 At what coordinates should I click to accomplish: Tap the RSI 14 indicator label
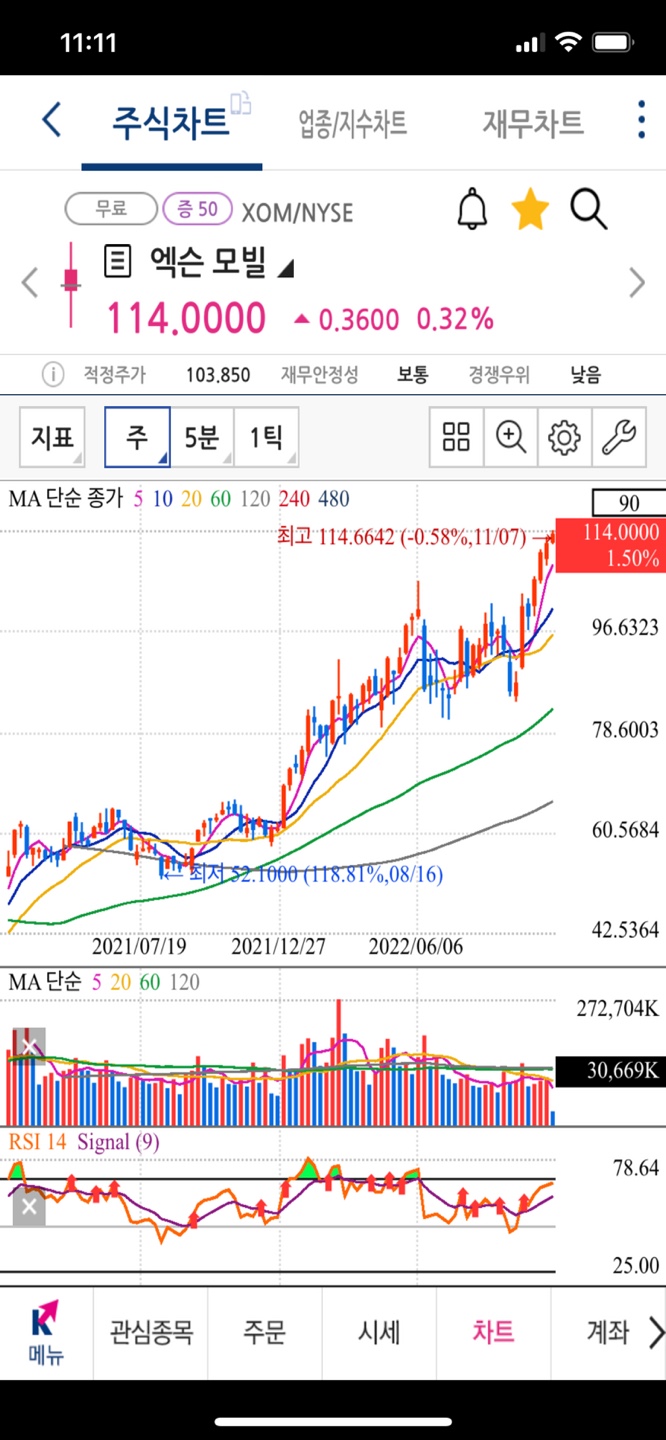[38, 1141]
